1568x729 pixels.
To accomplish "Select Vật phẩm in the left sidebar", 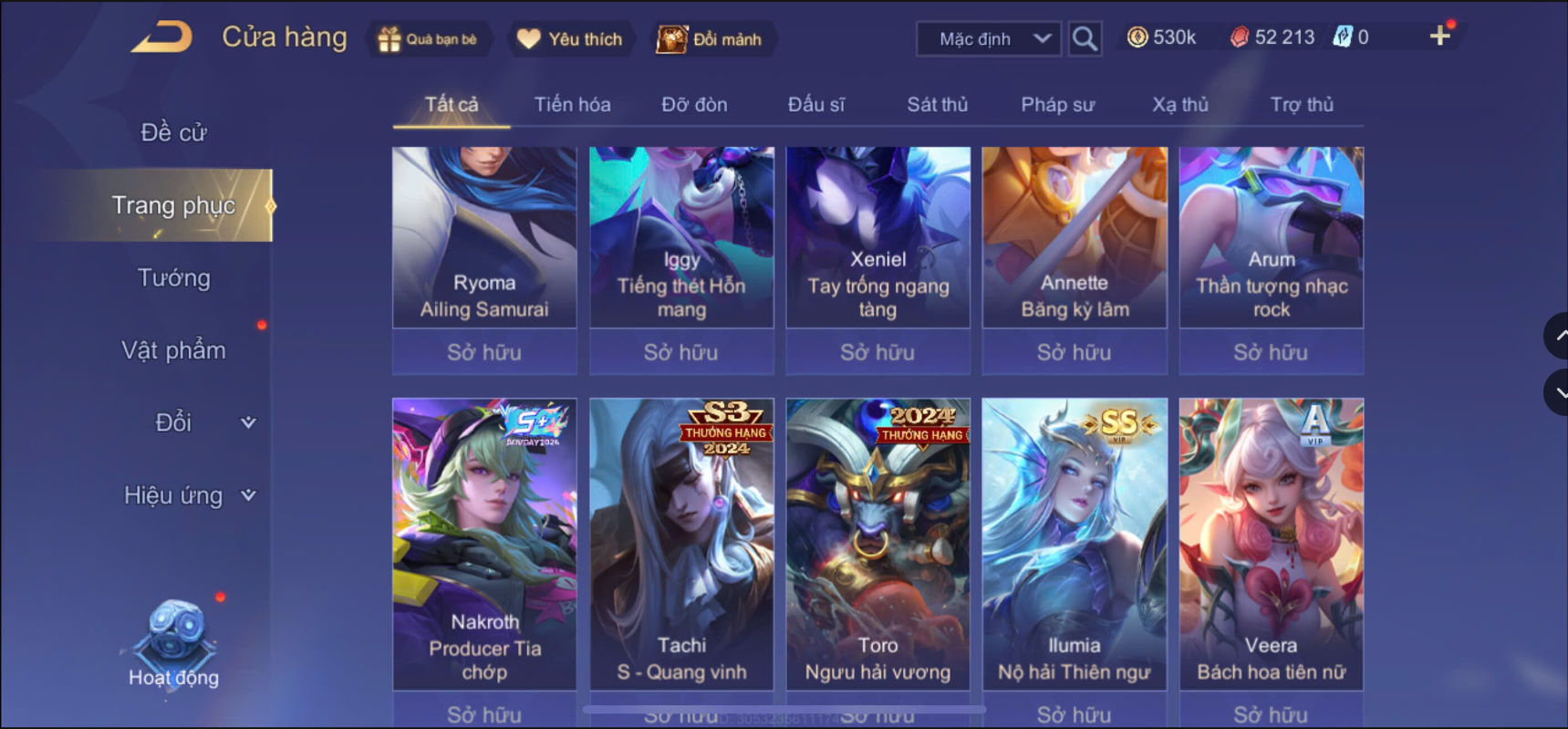I will pos(173,350).
